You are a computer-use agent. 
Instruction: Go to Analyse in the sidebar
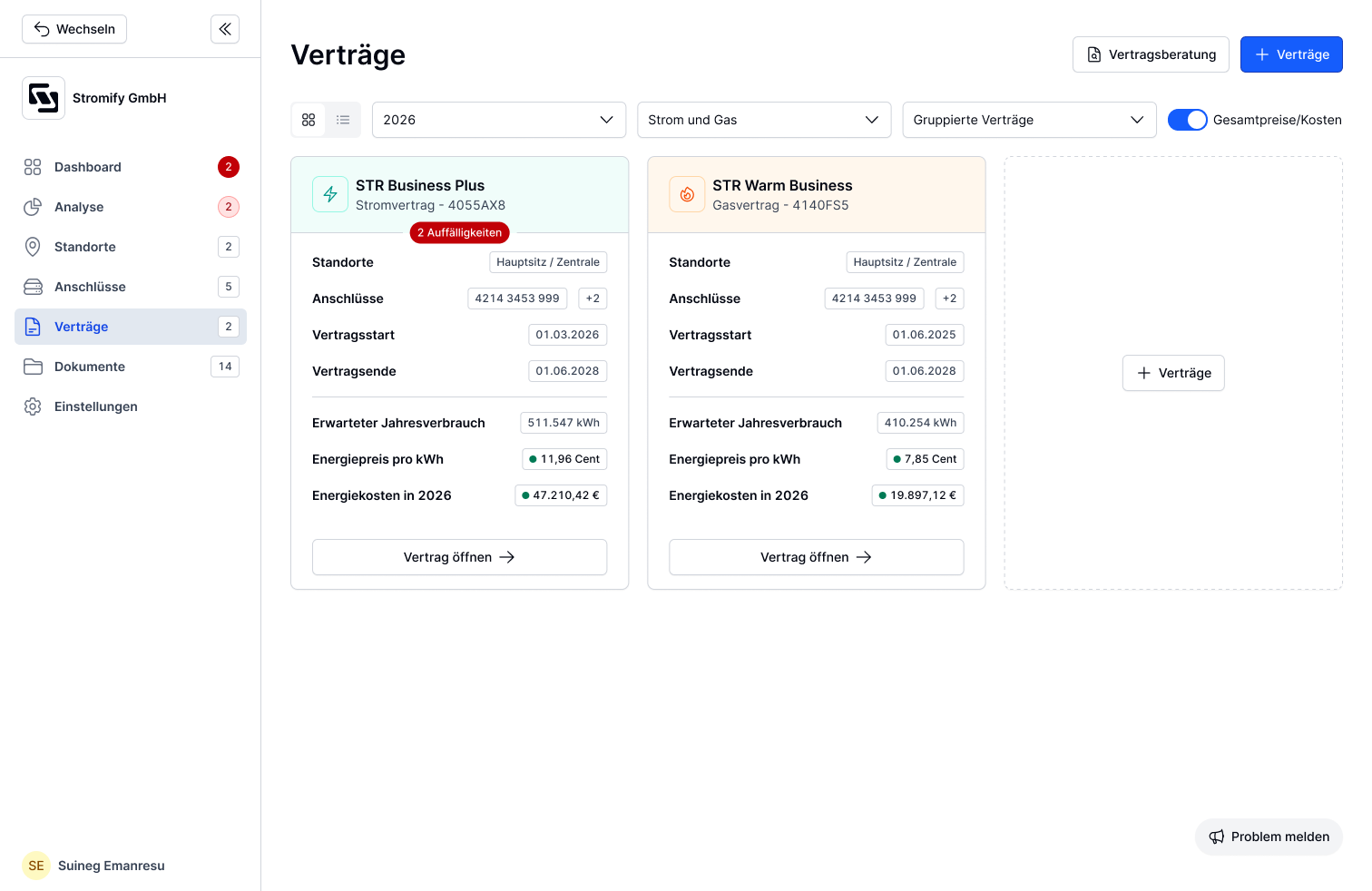[x=131, y=207]
